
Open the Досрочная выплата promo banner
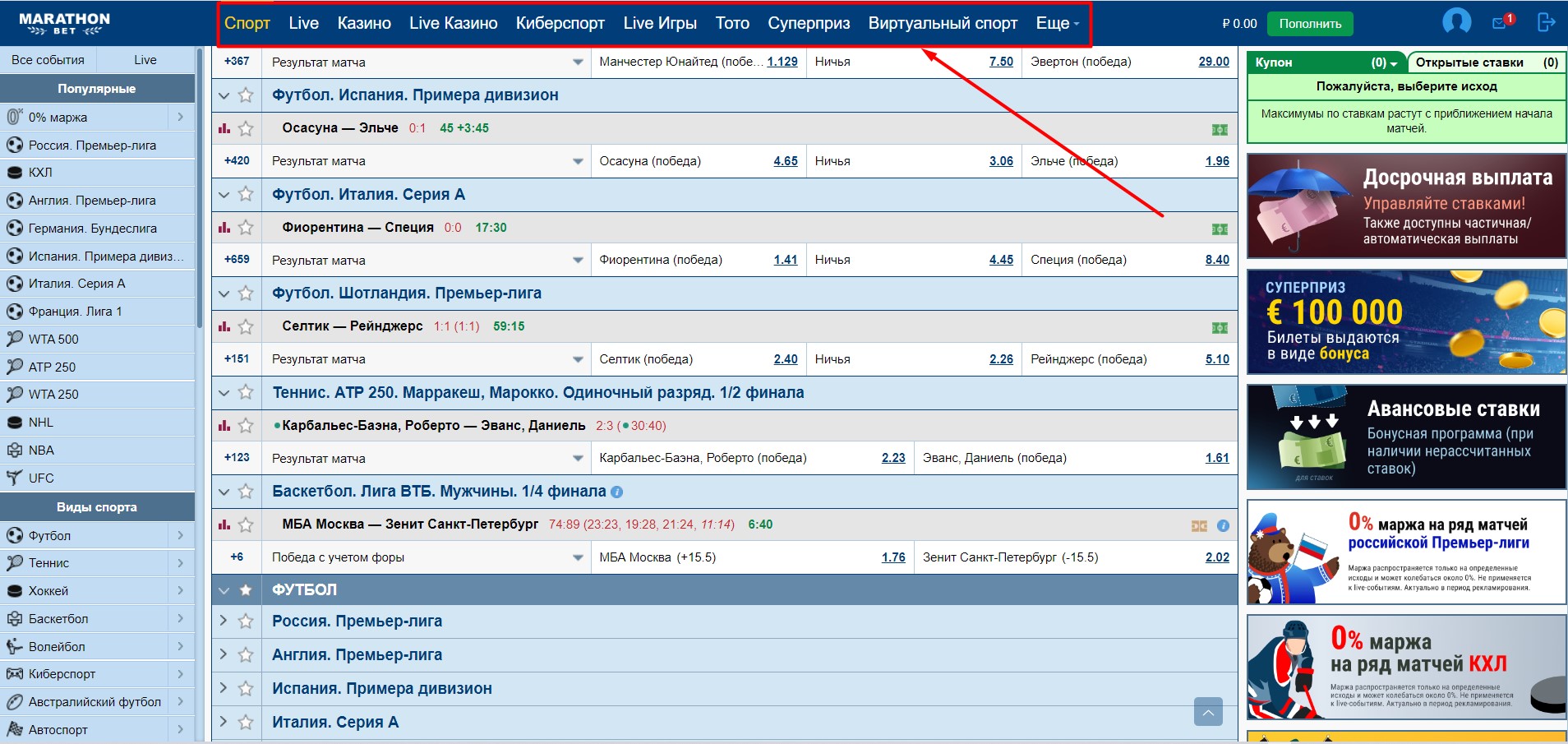pyautogui.click(x=1406, y=206)
